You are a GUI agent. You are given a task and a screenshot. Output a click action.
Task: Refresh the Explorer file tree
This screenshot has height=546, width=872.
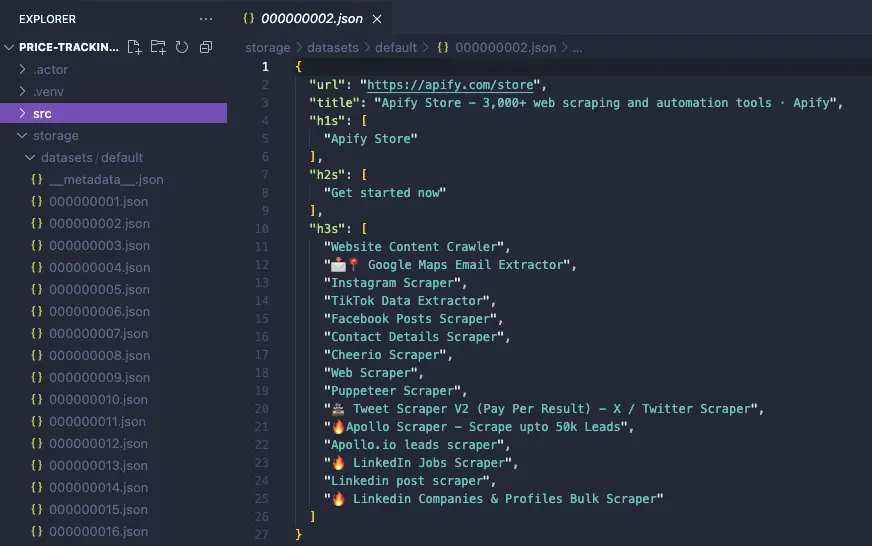[x=182, y=47]
